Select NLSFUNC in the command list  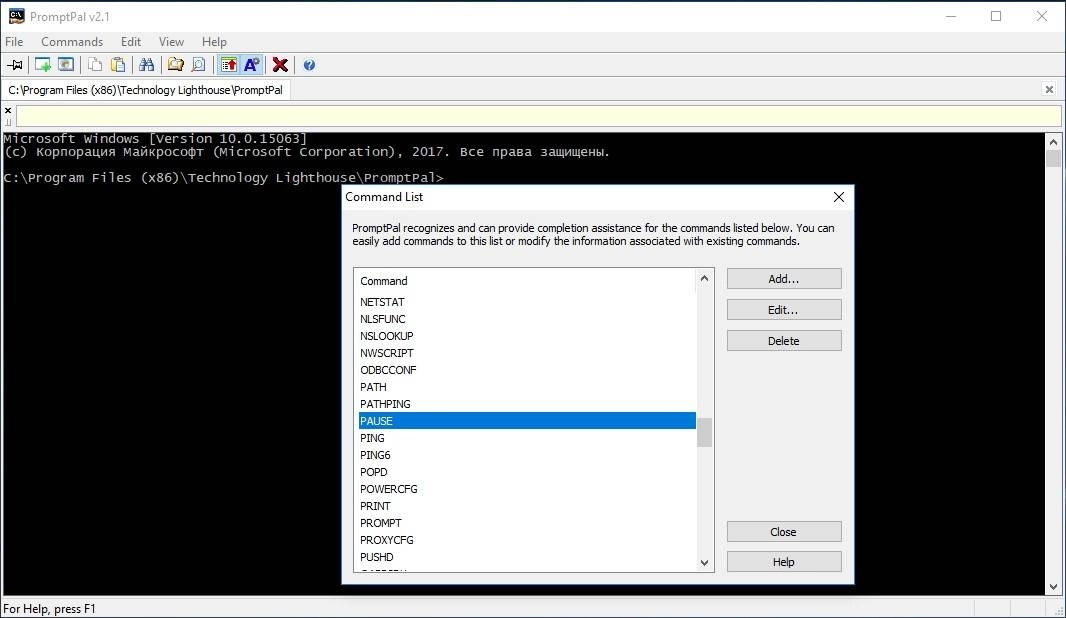coord(527,319)
